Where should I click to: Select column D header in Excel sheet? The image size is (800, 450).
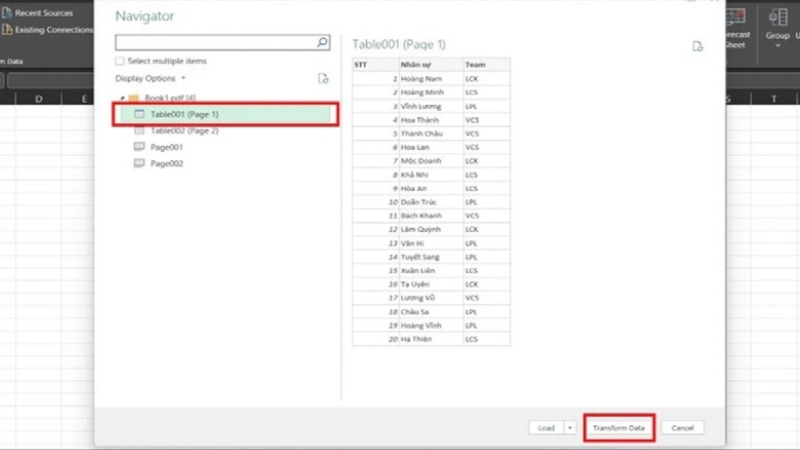pyautogui.click(x=39, y=99)
